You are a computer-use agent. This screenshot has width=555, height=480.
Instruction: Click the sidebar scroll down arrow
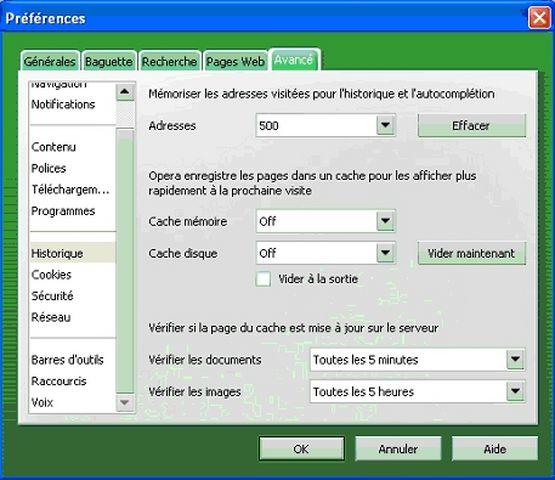[x=125, y=402]
